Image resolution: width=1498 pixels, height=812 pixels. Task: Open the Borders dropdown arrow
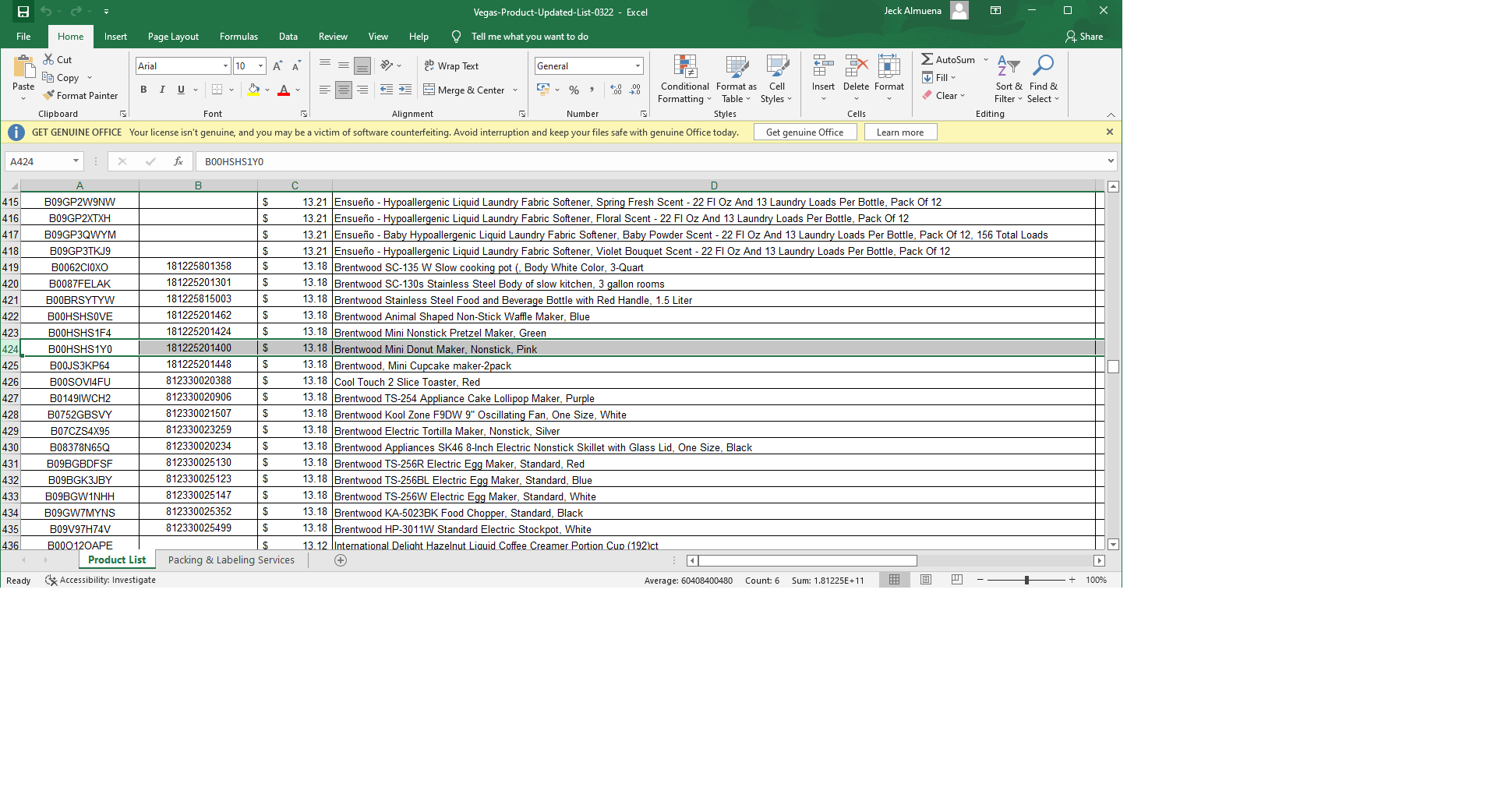231,90
